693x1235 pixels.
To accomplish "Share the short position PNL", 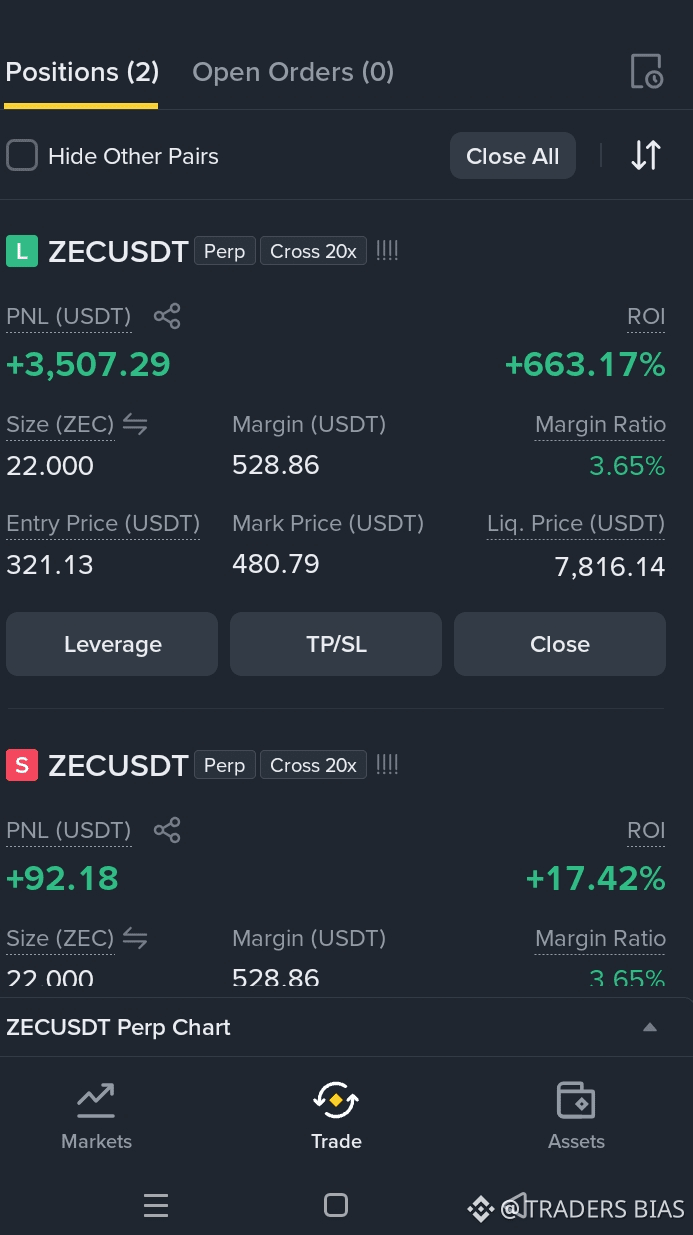I will 167,830.
